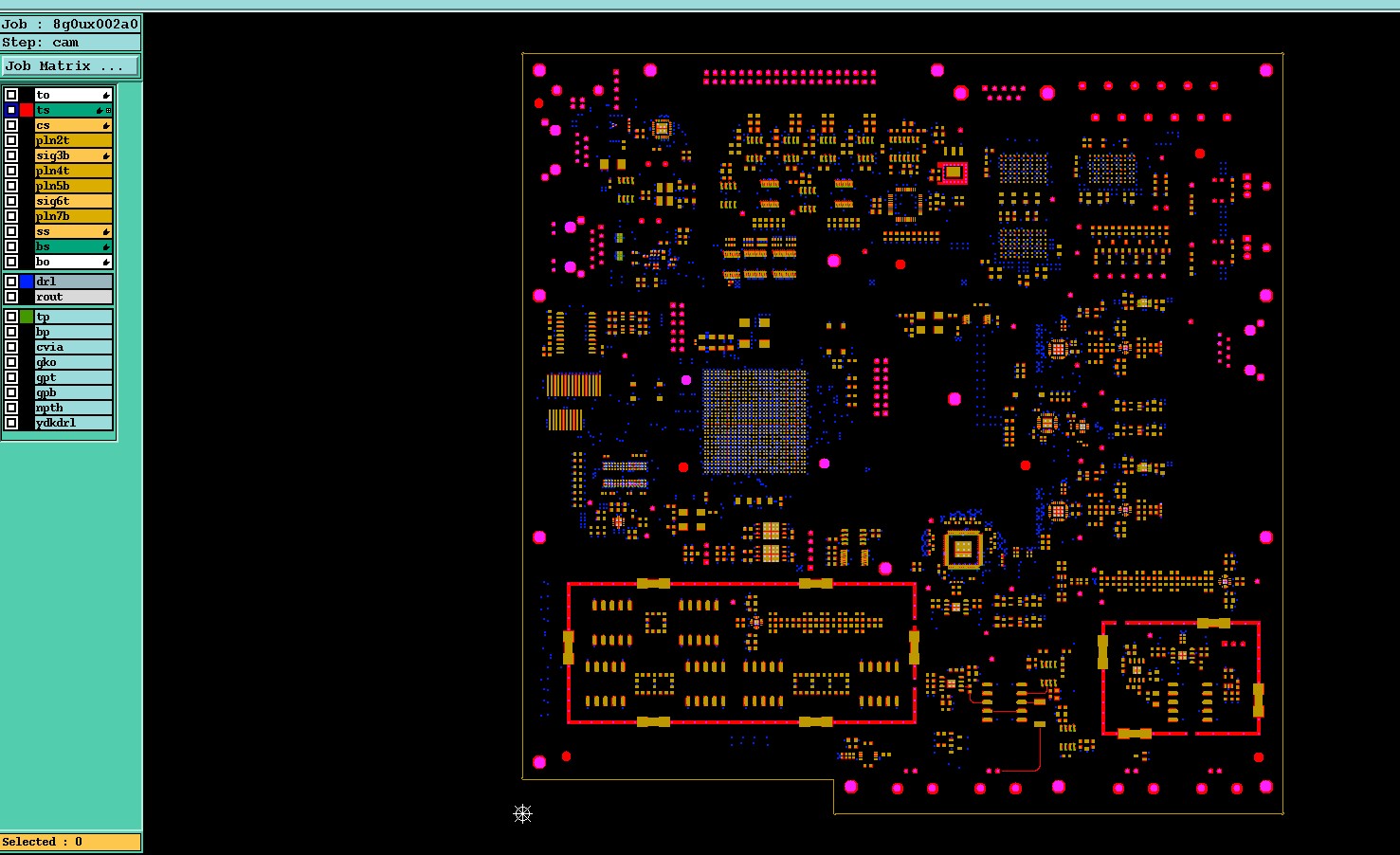Click the edit mark on the 'ts' layer row
This screenshot has width=1400, height=855.
pyautogui.click(x=100, y=111)
